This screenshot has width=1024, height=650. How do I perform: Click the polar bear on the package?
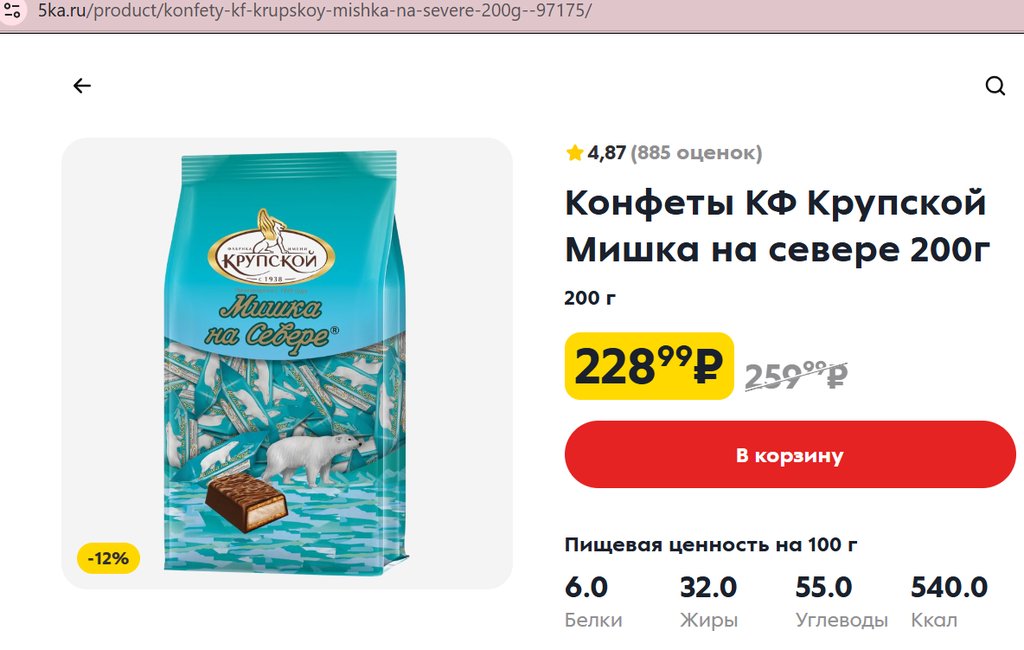(x=315, y=458)
